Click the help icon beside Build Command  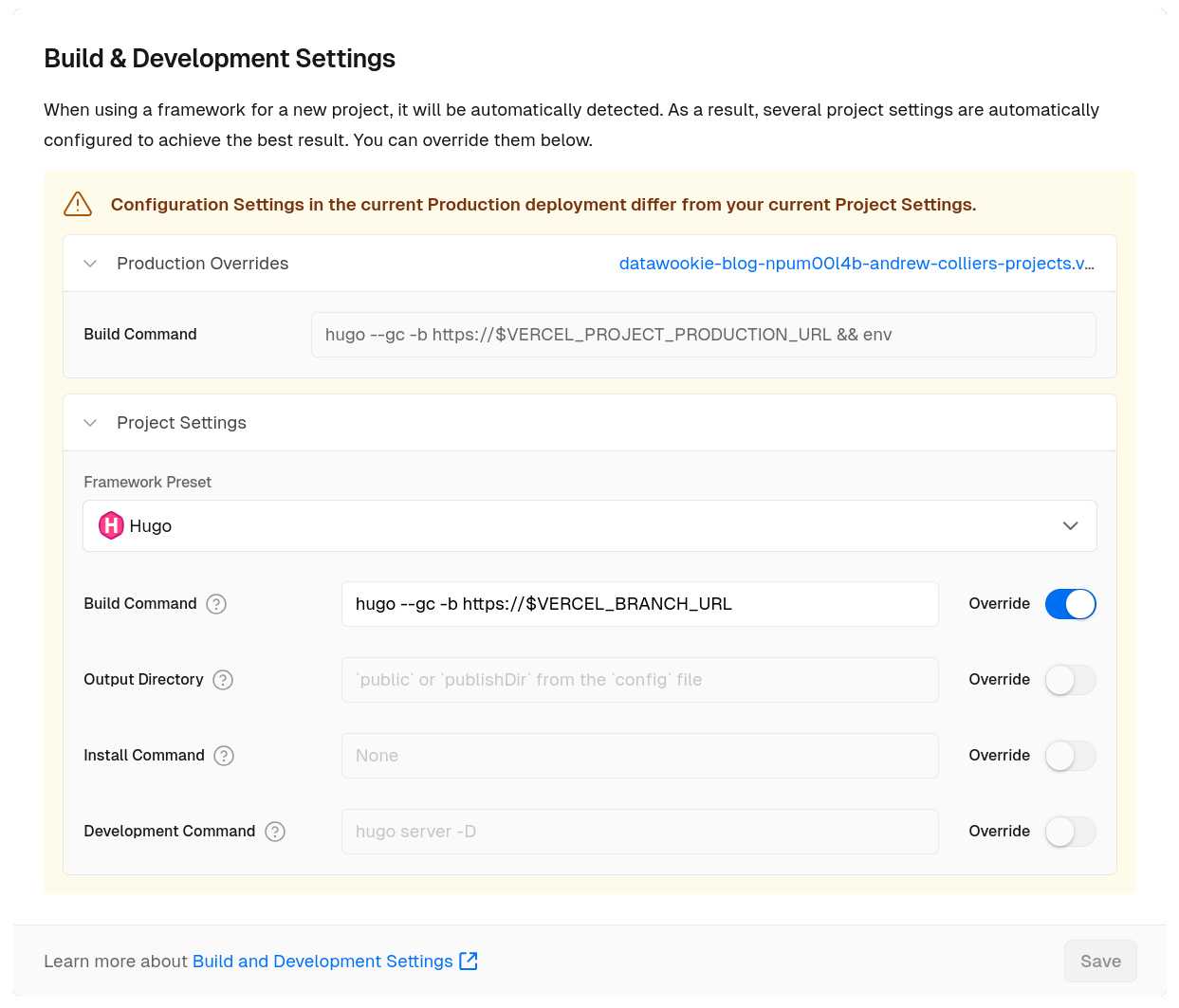click(x=216, y=604)
